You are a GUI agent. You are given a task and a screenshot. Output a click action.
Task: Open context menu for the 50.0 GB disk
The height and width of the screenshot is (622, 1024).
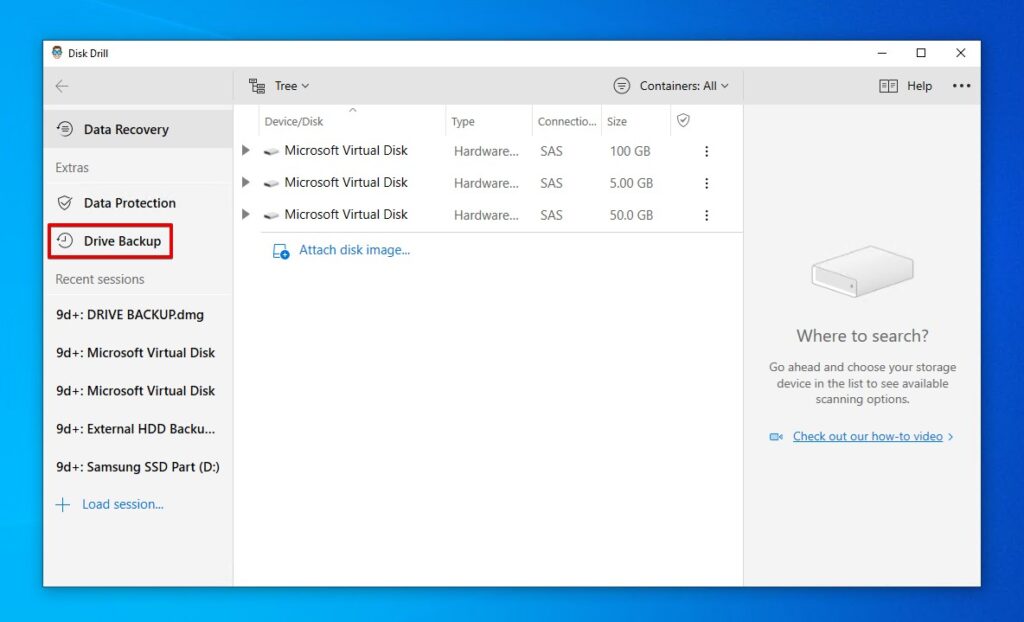click(707, 214)
